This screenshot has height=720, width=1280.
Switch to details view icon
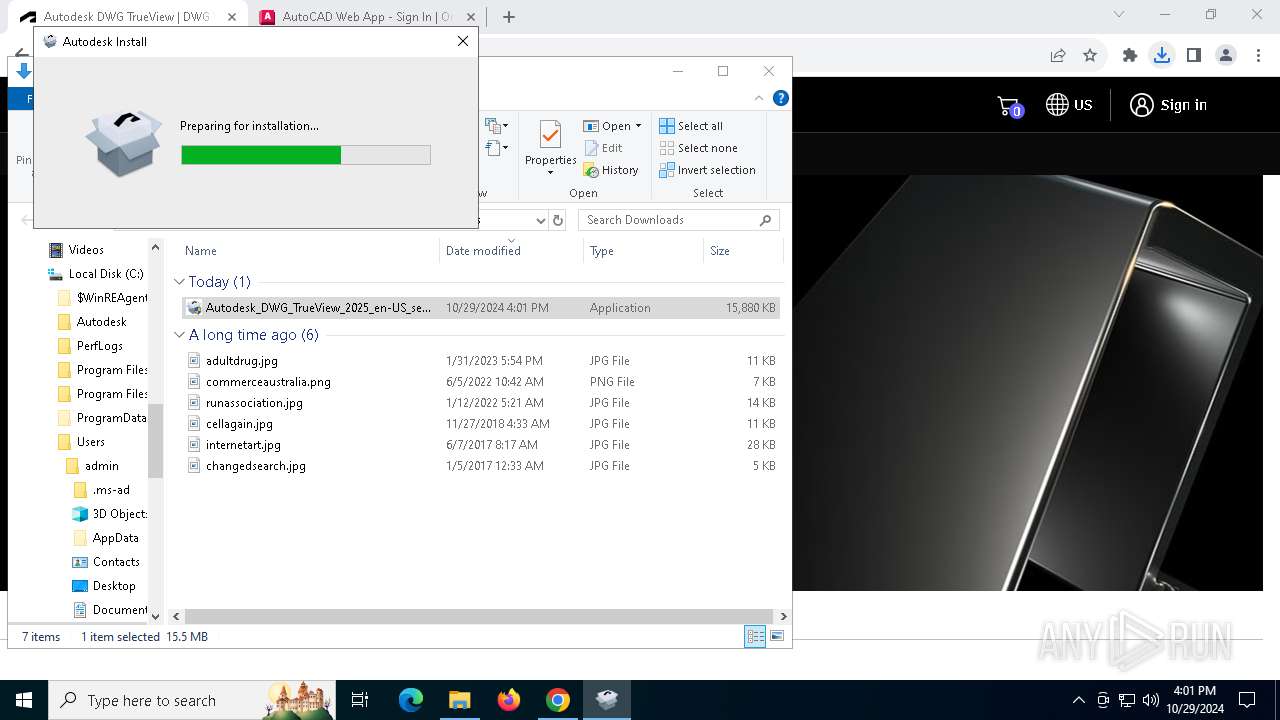pos(755,636)
